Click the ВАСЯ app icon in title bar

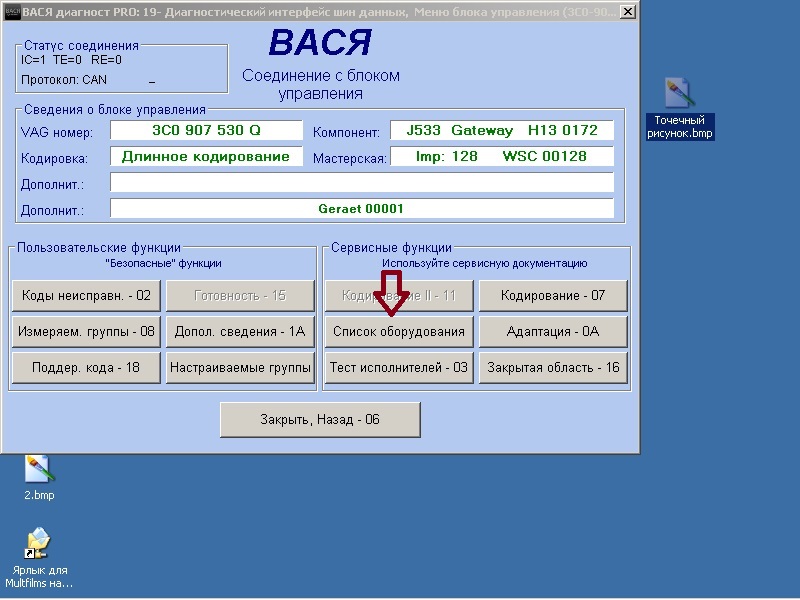[12, 12]
